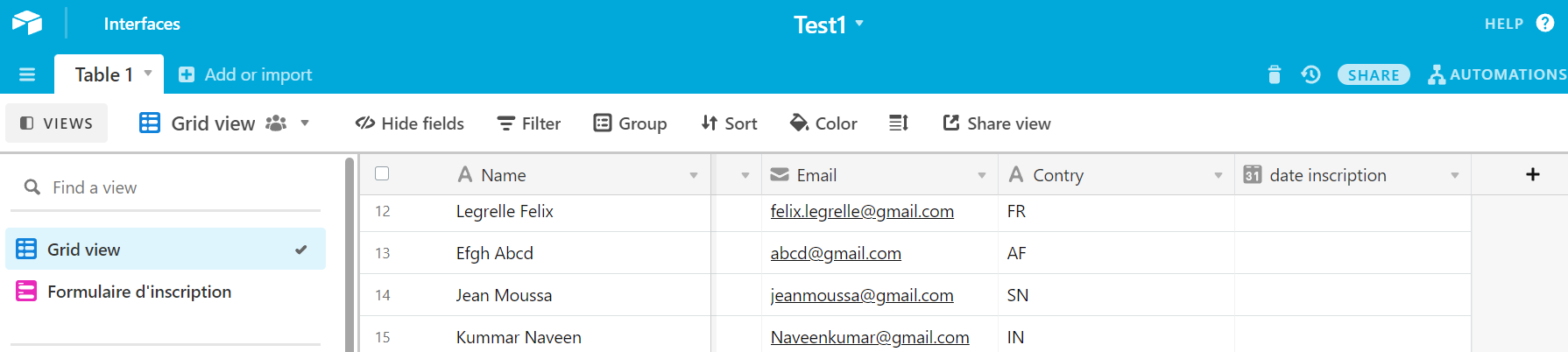
Task: Add a new field with the plus icon
Action: click(1533, 174)
